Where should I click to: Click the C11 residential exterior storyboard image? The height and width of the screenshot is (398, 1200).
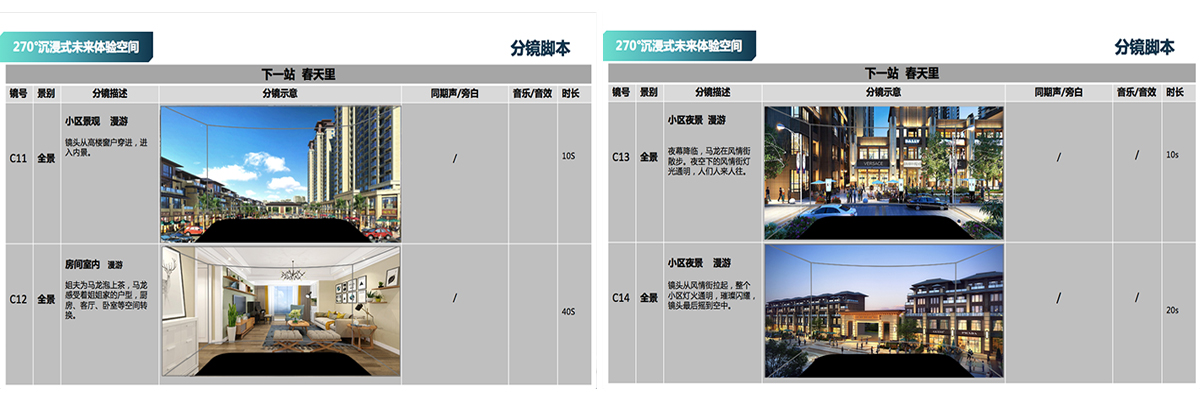[x=280, y=172]
